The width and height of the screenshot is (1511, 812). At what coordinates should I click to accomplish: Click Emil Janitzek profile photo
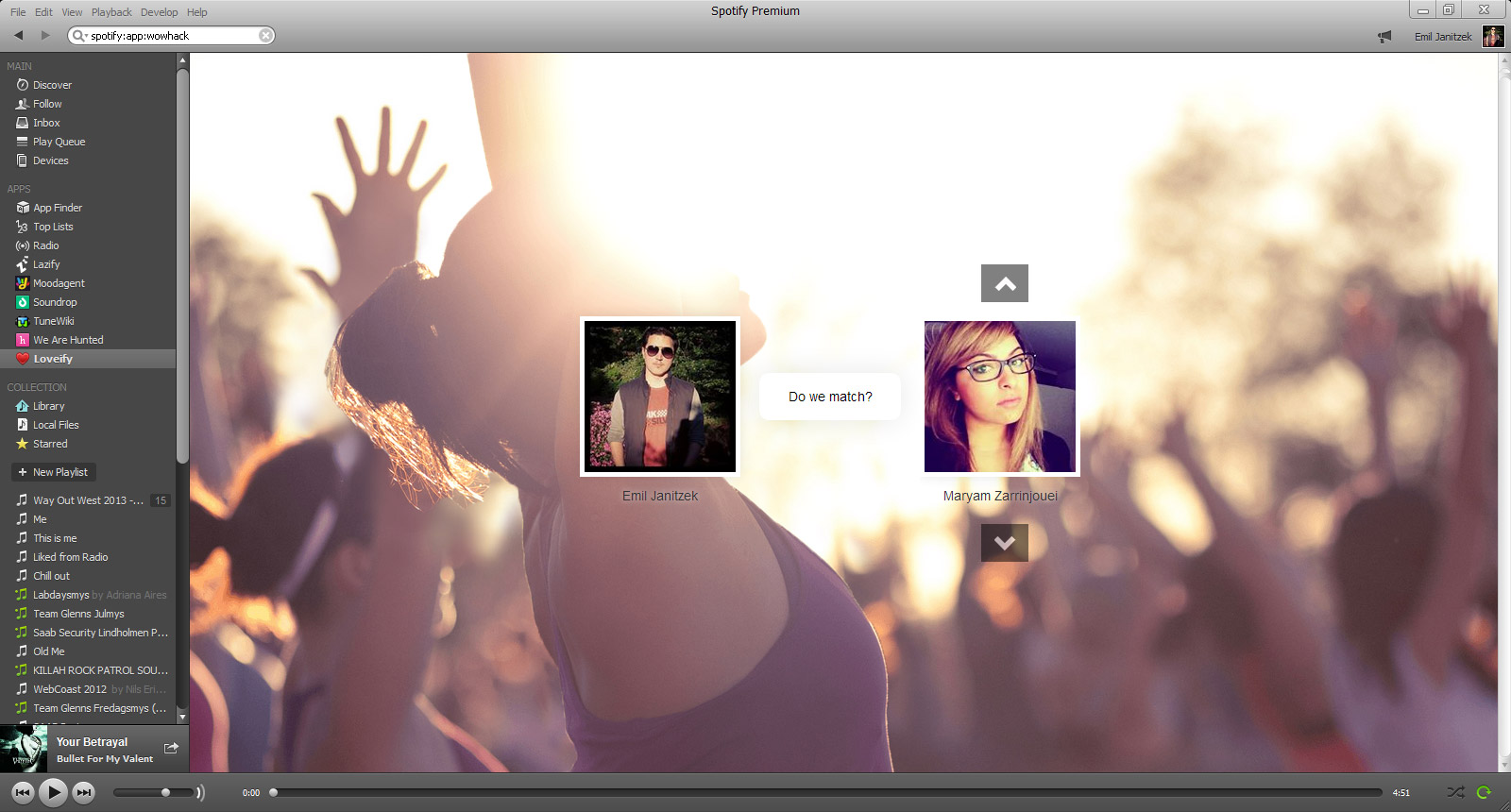(660, 397)
